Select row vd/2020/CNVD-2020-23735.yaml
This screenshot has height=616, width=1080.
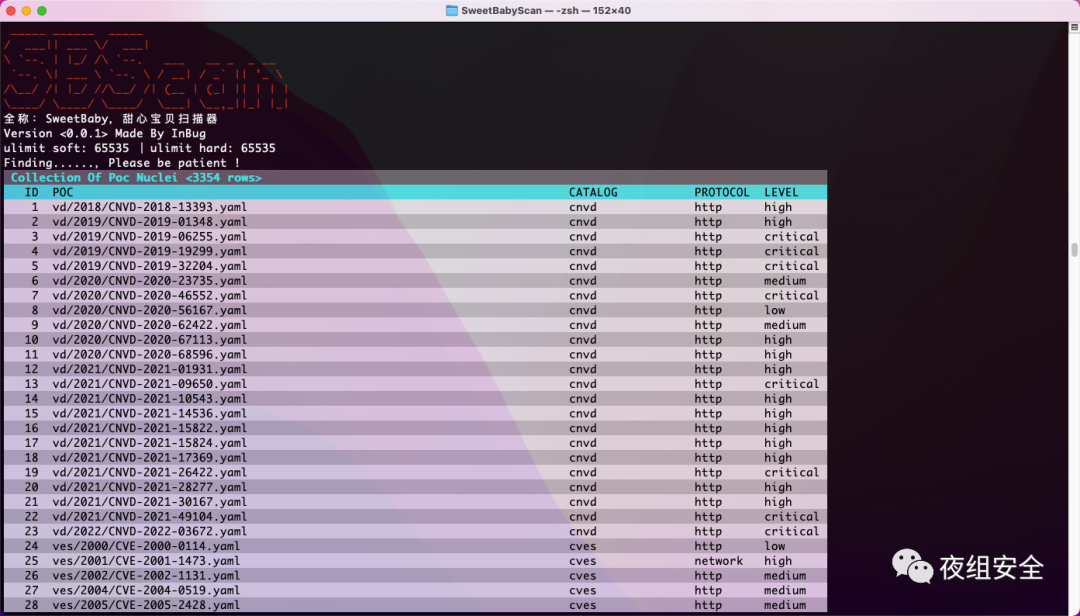point(415,280)
